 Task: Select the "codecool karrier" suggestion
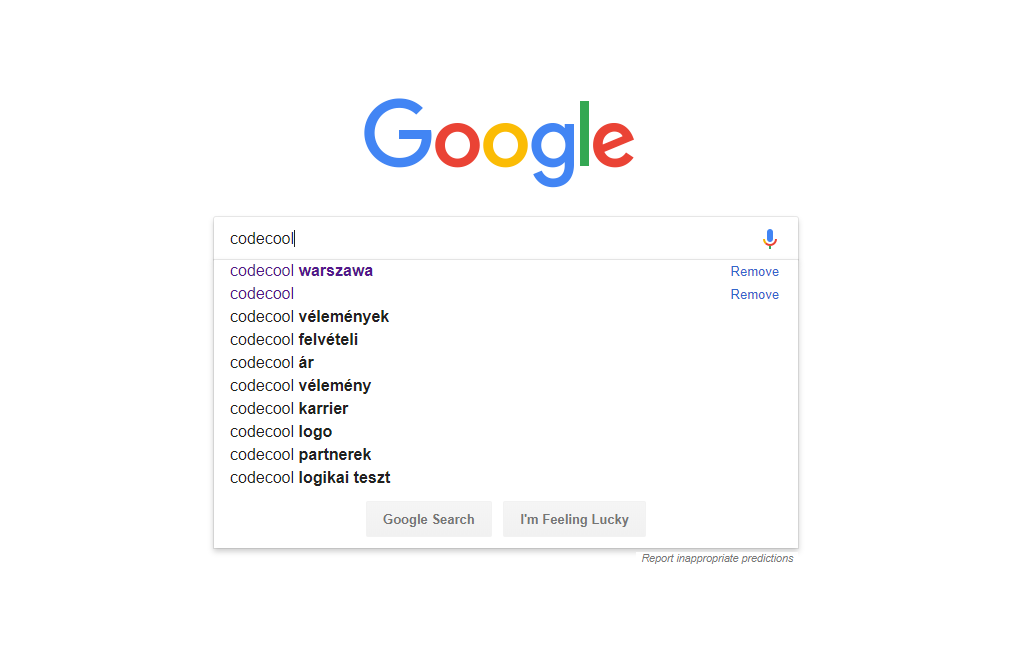[506, 409]
